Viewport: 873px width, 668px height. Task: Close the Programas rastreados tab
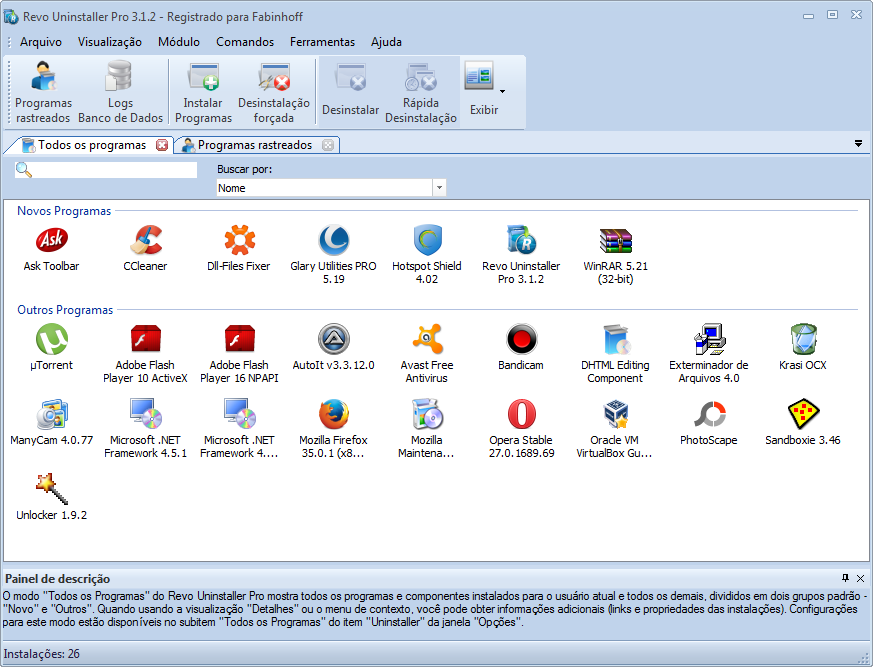click(x=328, y=145)
